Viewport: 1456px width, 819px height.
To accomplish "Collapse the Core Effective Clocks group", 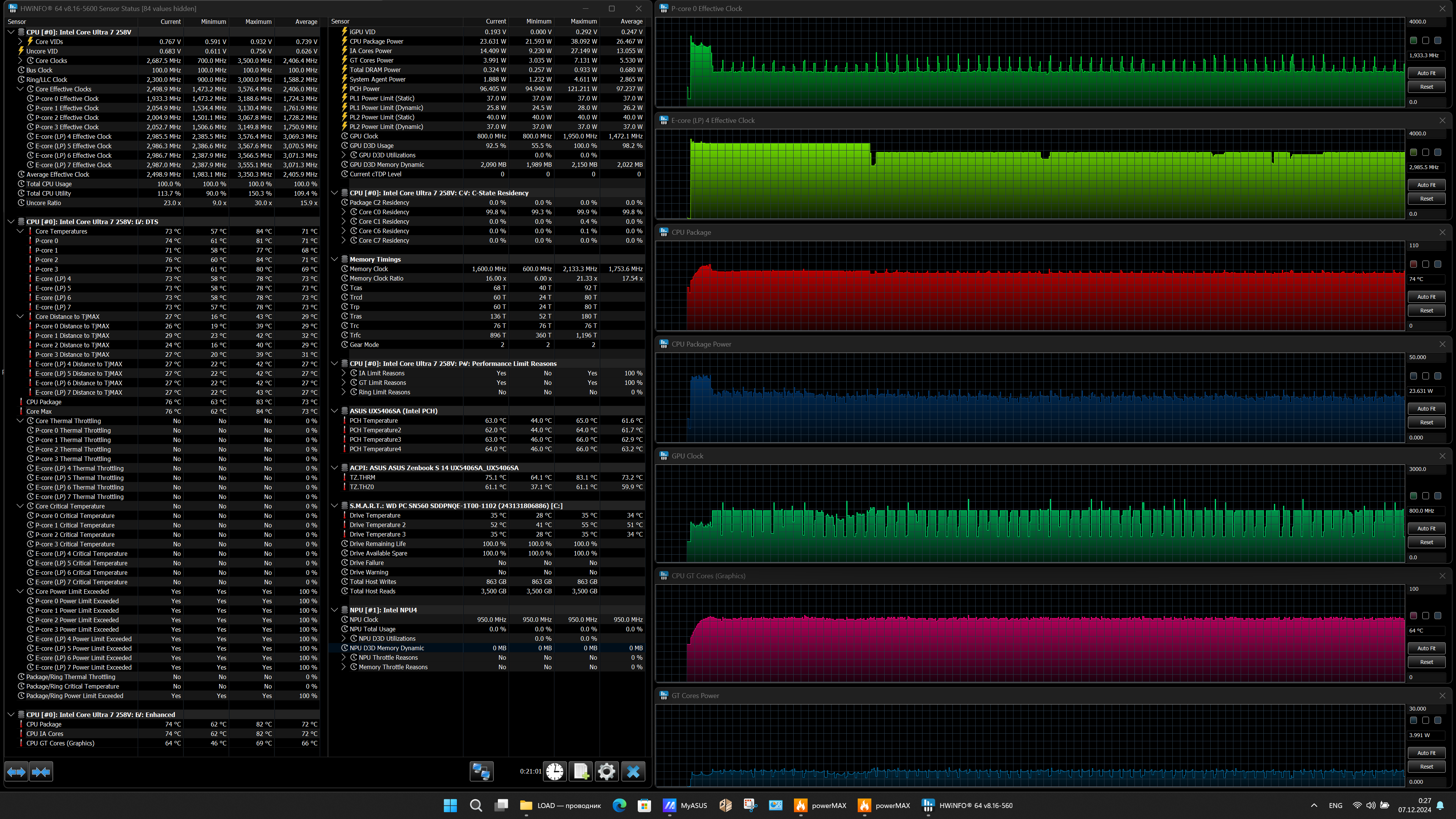I will click(x=20, y=89).
